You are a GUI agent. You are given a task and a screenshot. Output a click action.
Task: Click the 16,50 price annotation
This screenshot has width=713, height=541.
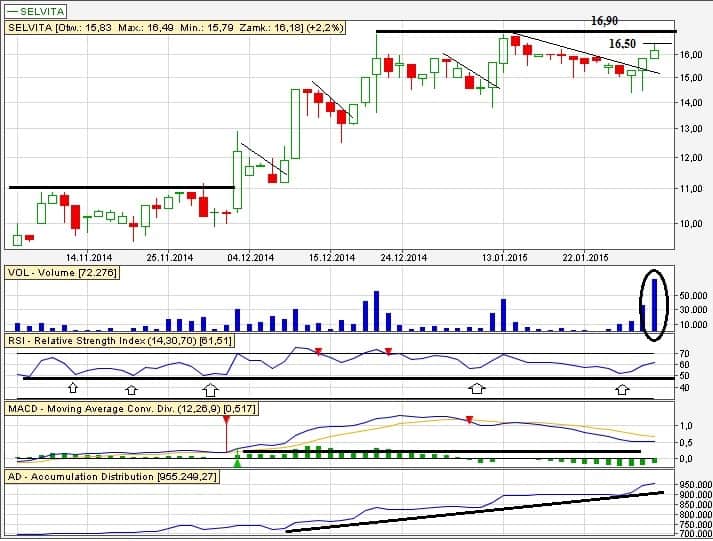622,44
